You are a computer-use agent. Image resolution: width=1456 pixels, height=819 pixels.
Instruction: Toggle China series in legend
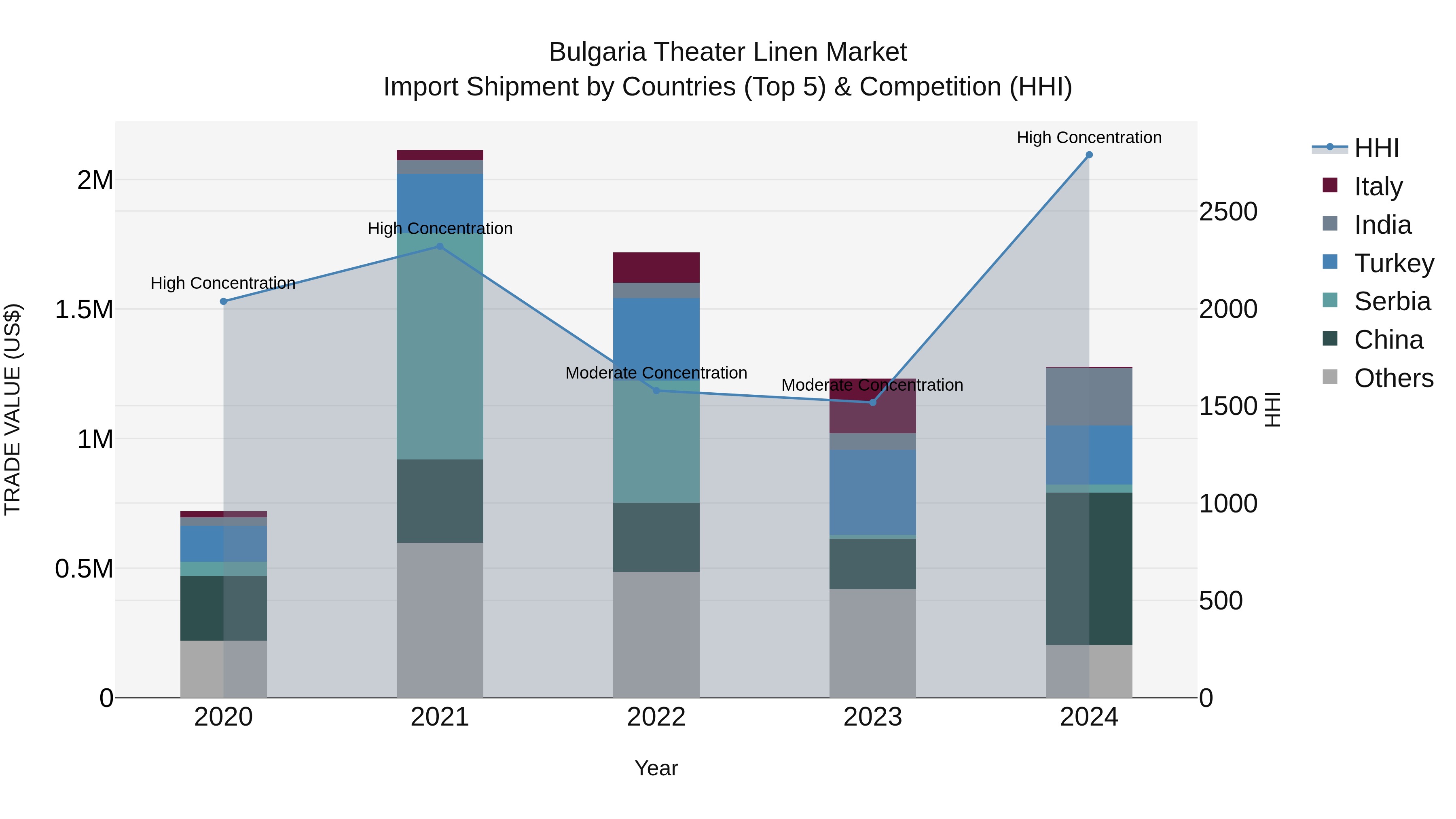1372,340
